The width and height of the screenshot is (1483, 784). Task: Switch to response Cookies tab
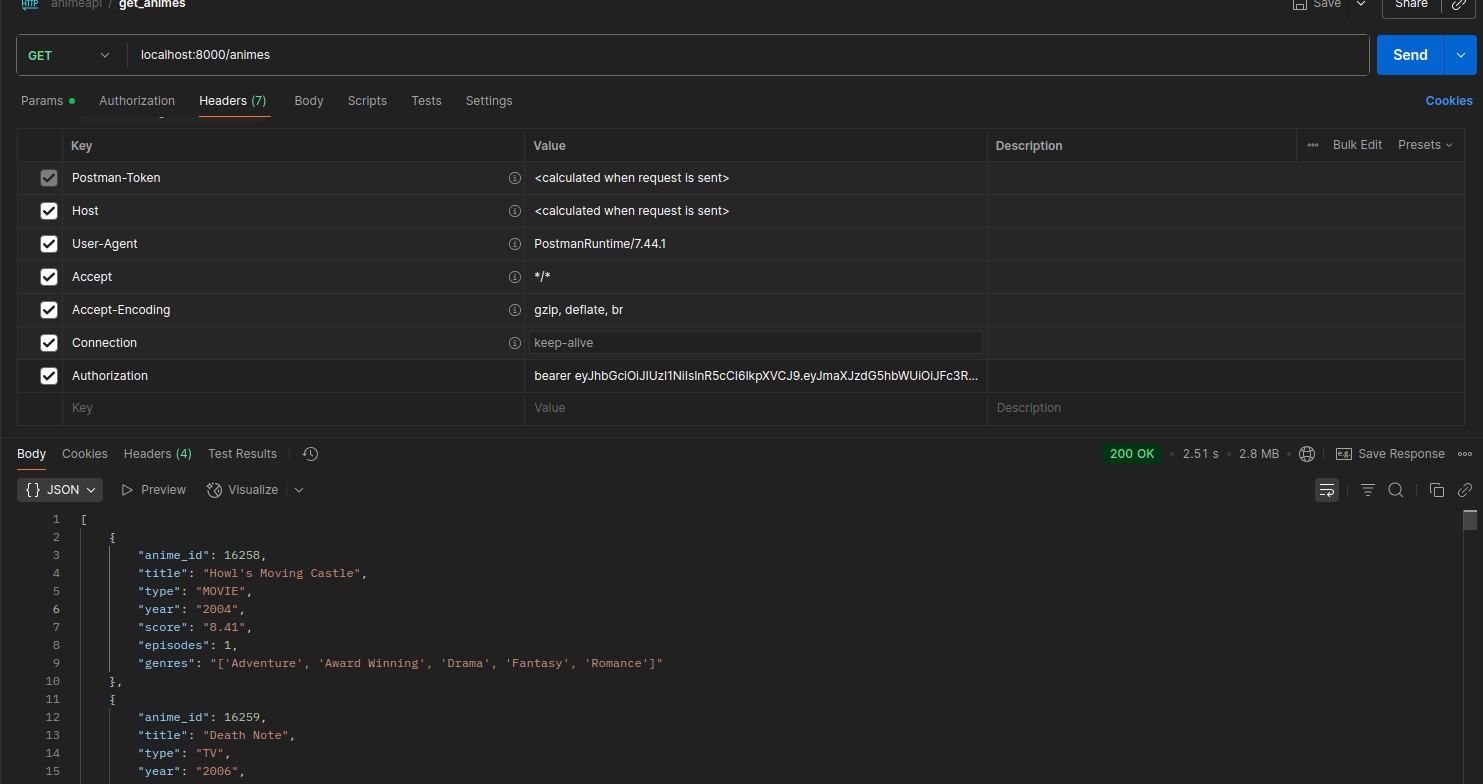click(x=85, y=454)
